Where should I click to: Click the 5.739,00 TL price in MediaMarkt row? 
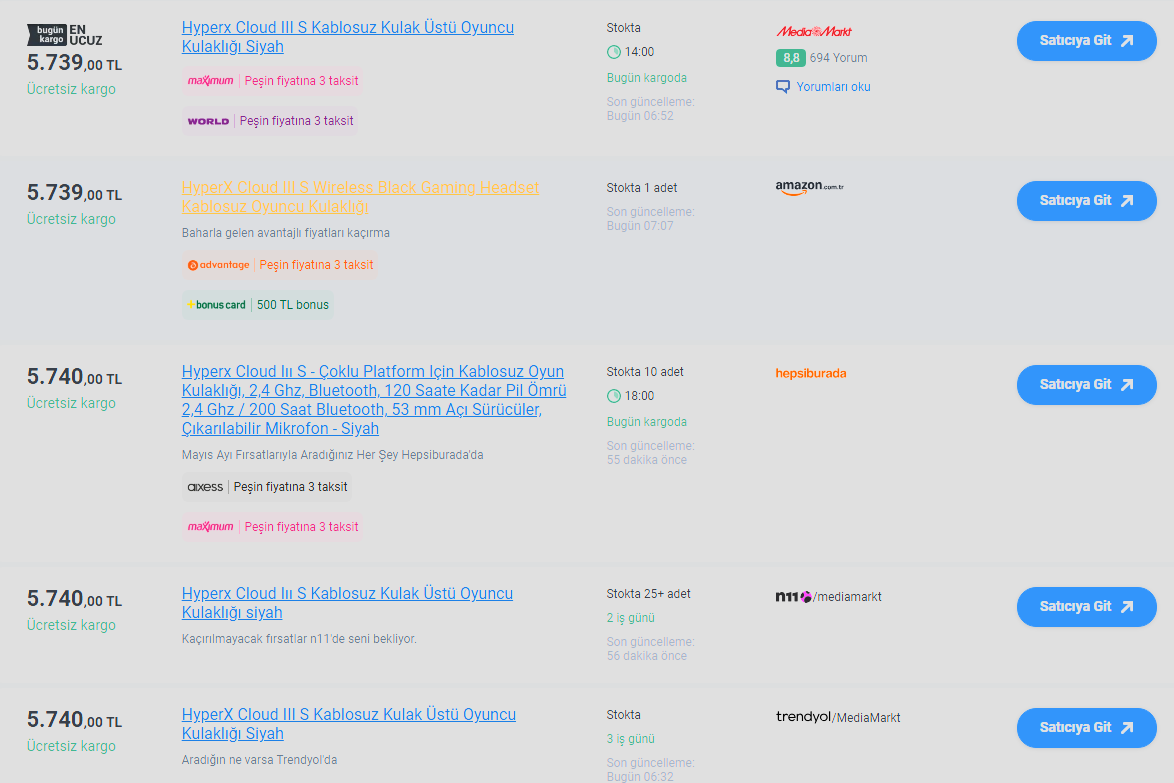74,63
